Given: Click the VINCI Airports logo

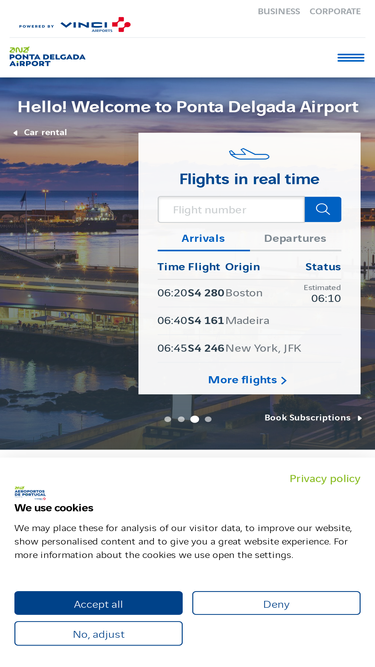Looking at the screenshot, I should pyautogui.click(x=95, y=25).
